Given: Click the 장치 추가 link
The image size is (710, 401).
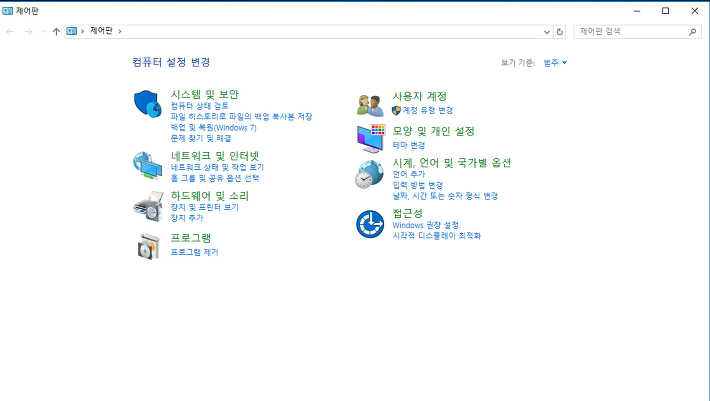Looking at the screenshot, I should tap(187, 218).
